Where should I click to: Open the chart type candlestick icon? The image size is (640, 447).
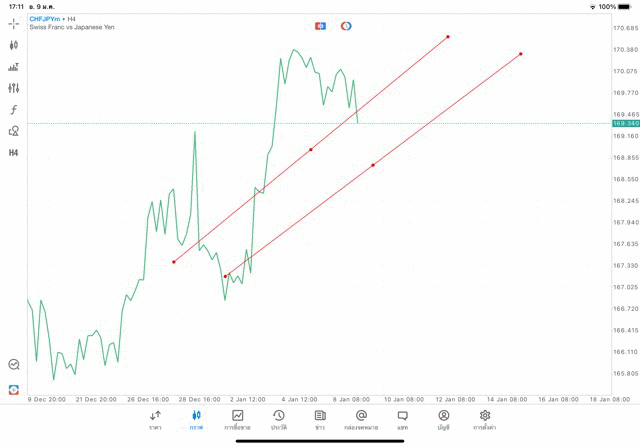click(14, 45)
